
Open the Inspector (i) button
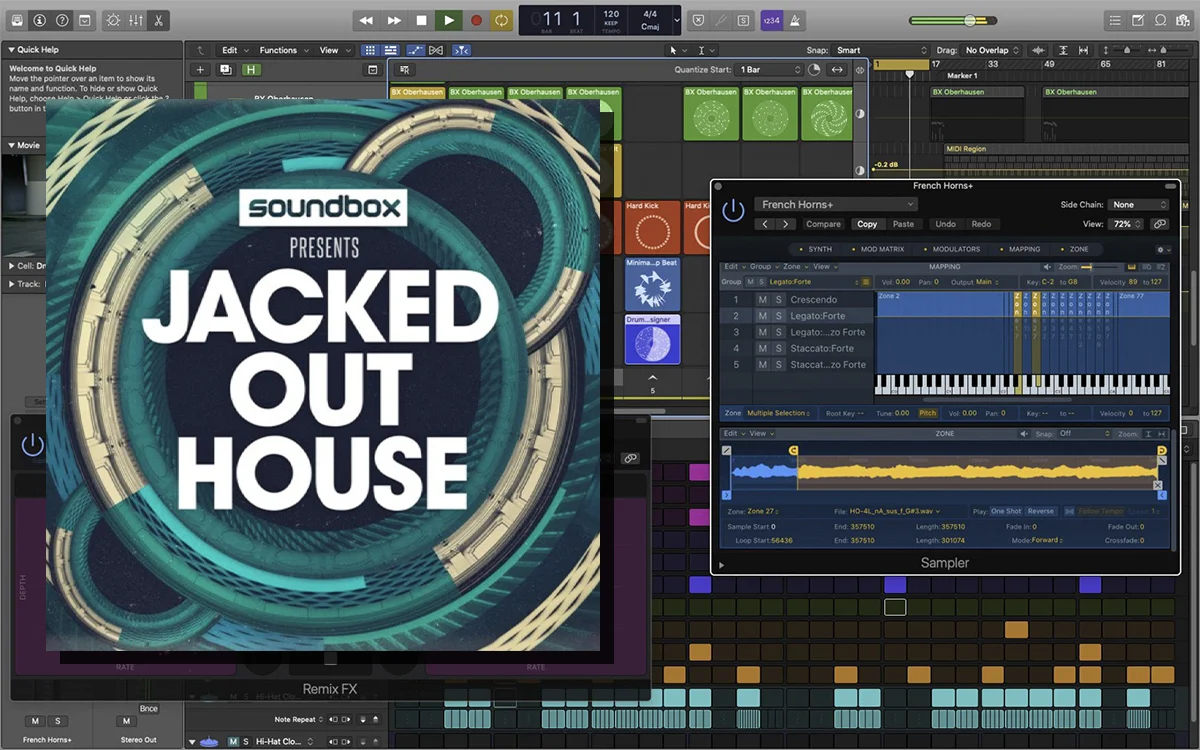point(40,20)
